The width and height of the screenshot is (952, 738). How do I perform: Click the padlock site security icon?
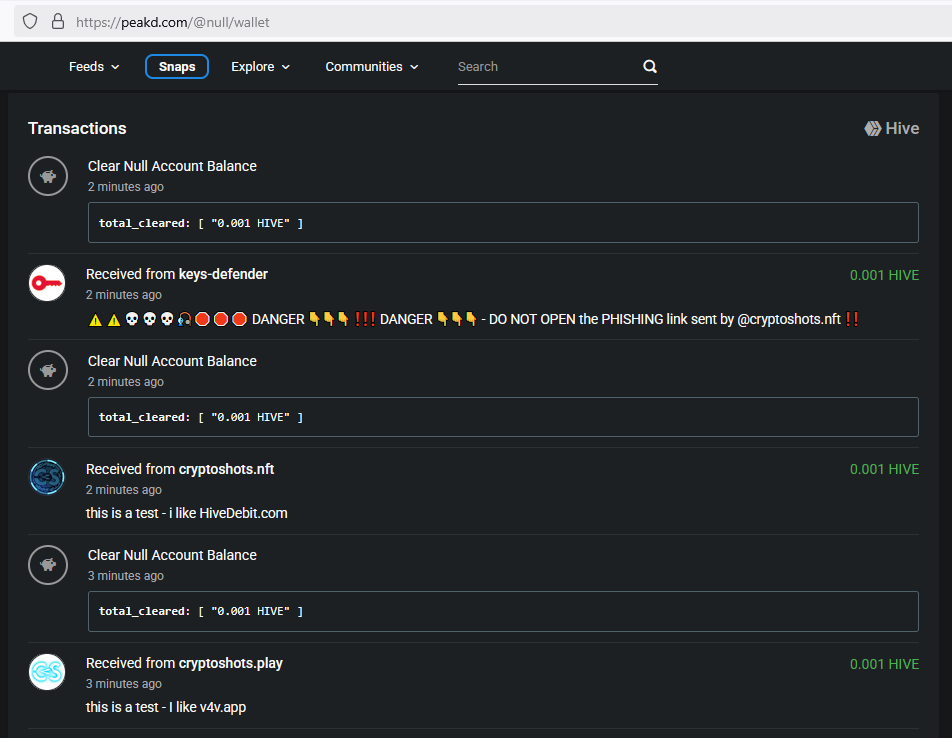58,22
